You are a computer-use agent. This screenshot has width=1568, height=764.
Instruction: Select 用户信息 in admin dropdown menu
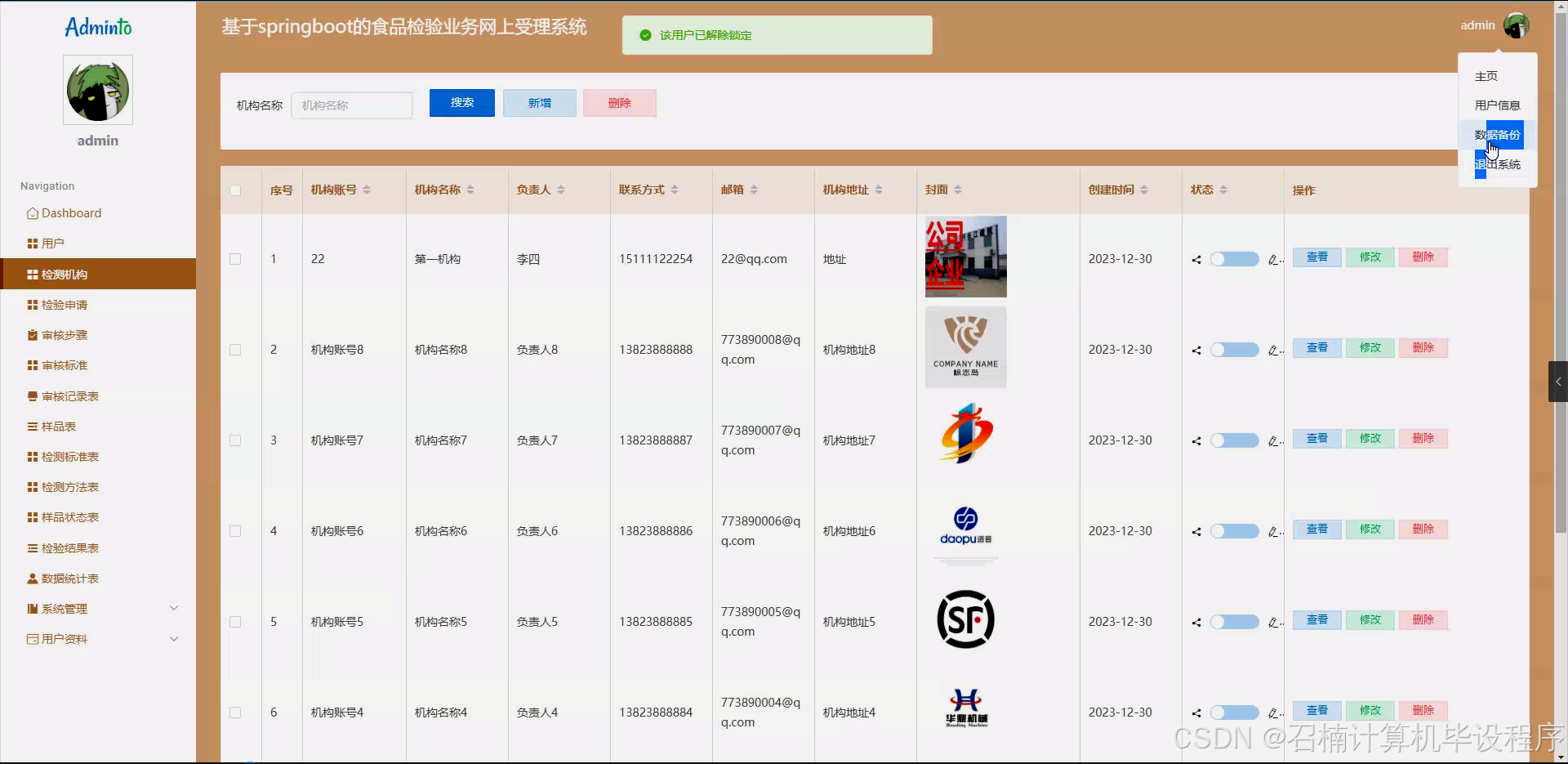pos(1497,105)
